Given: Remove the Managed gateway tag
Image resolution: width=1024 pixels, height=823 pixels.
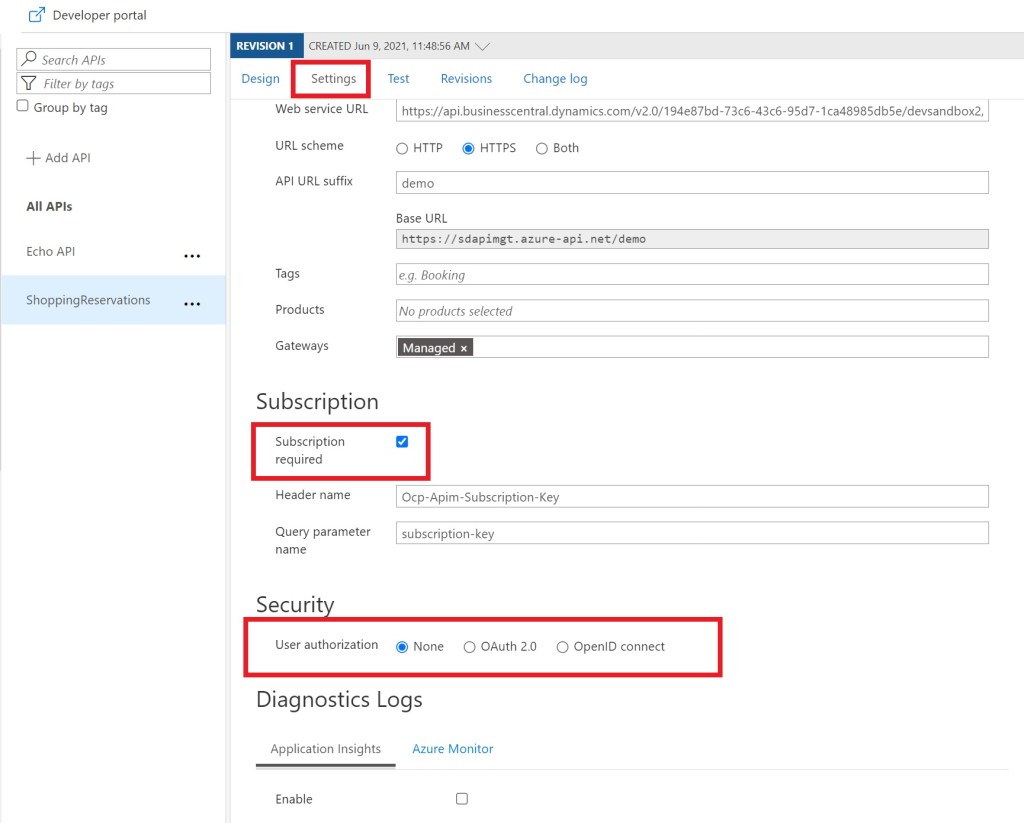Looking at the screenshot, I should (x=464, y=348).
